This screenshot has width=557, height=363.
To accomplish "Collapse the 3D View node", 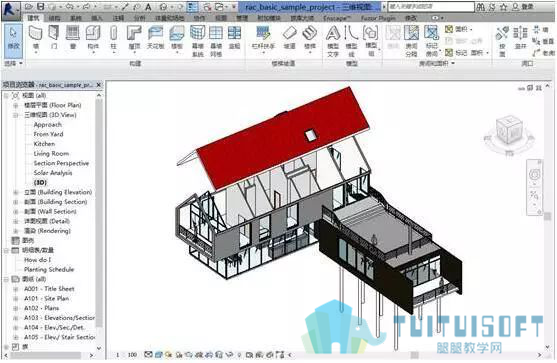I will (16, 115).
